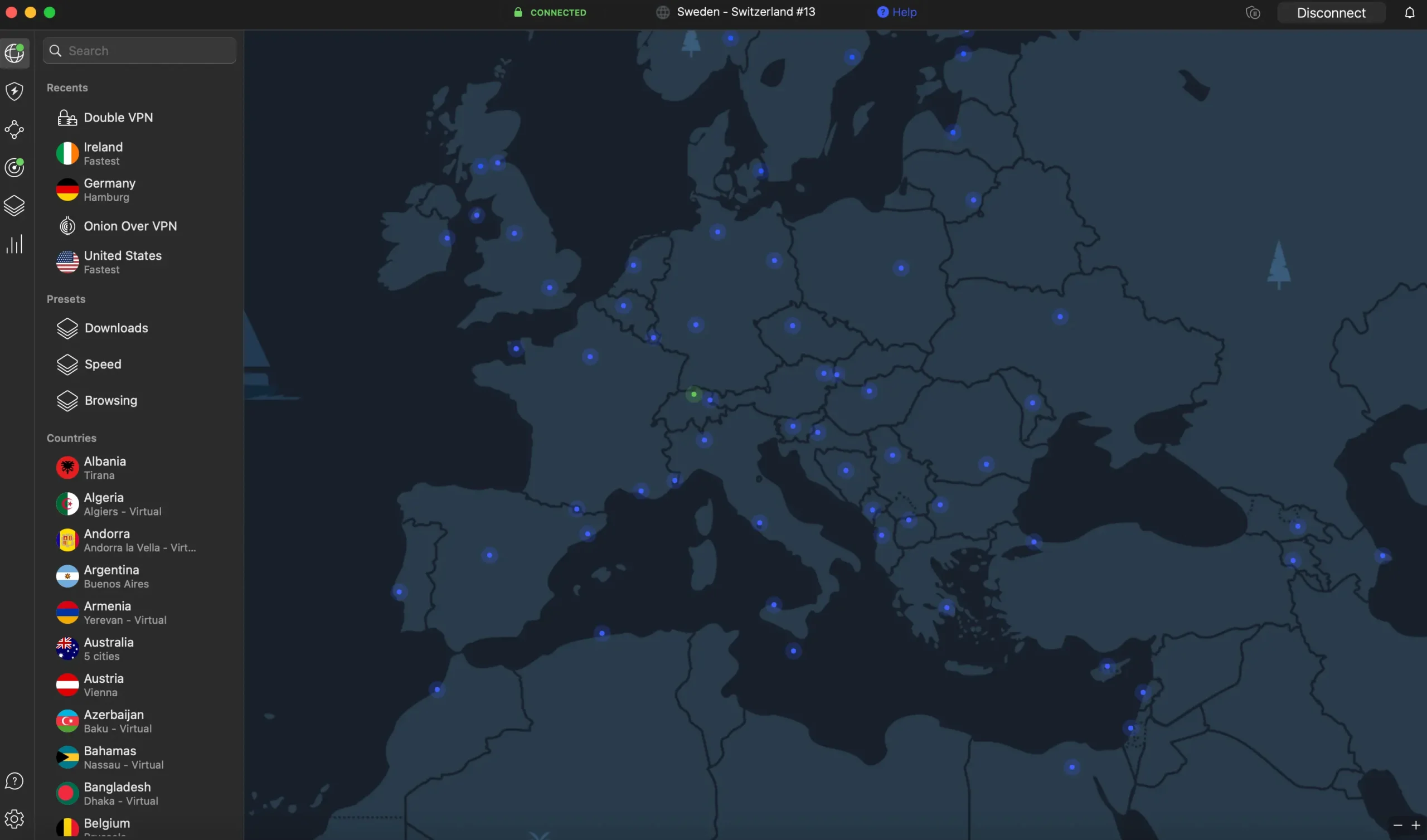Connect to Ireland Fastest

click(x=140, y=153)
